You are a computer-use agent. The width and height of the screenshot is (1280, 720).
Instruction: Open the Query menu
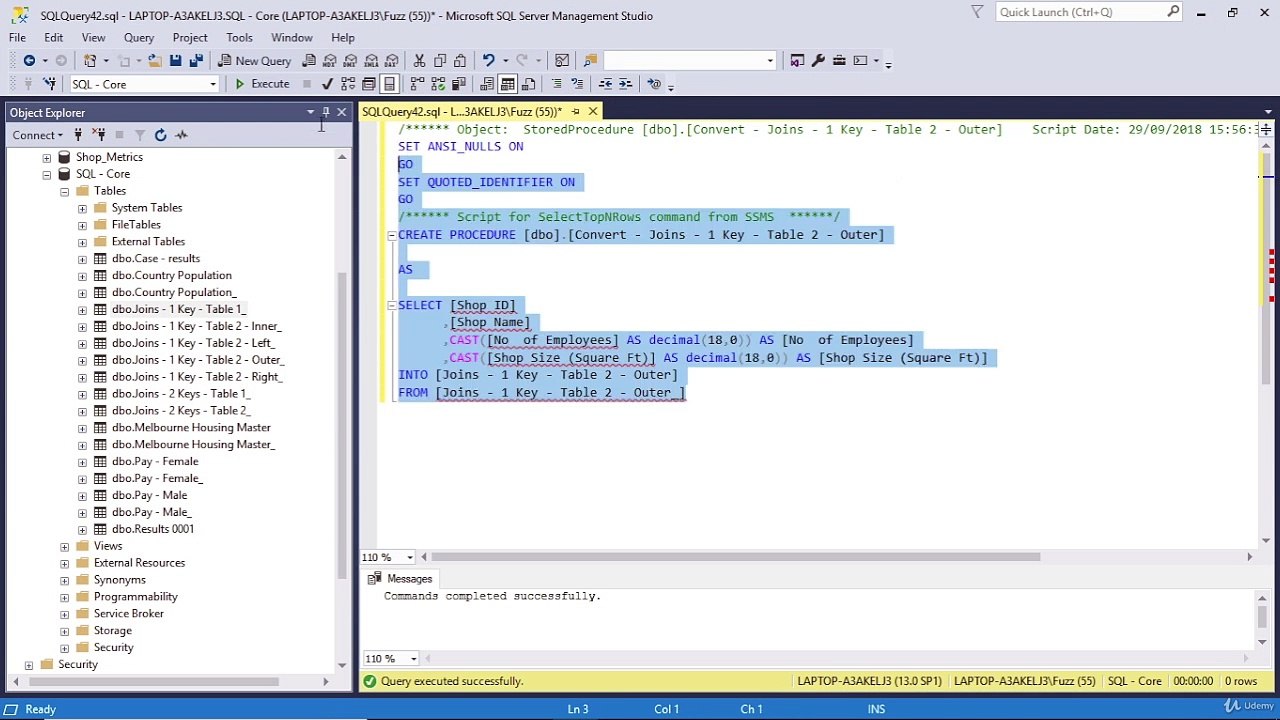pyautogui.click(x=139, y=38)
